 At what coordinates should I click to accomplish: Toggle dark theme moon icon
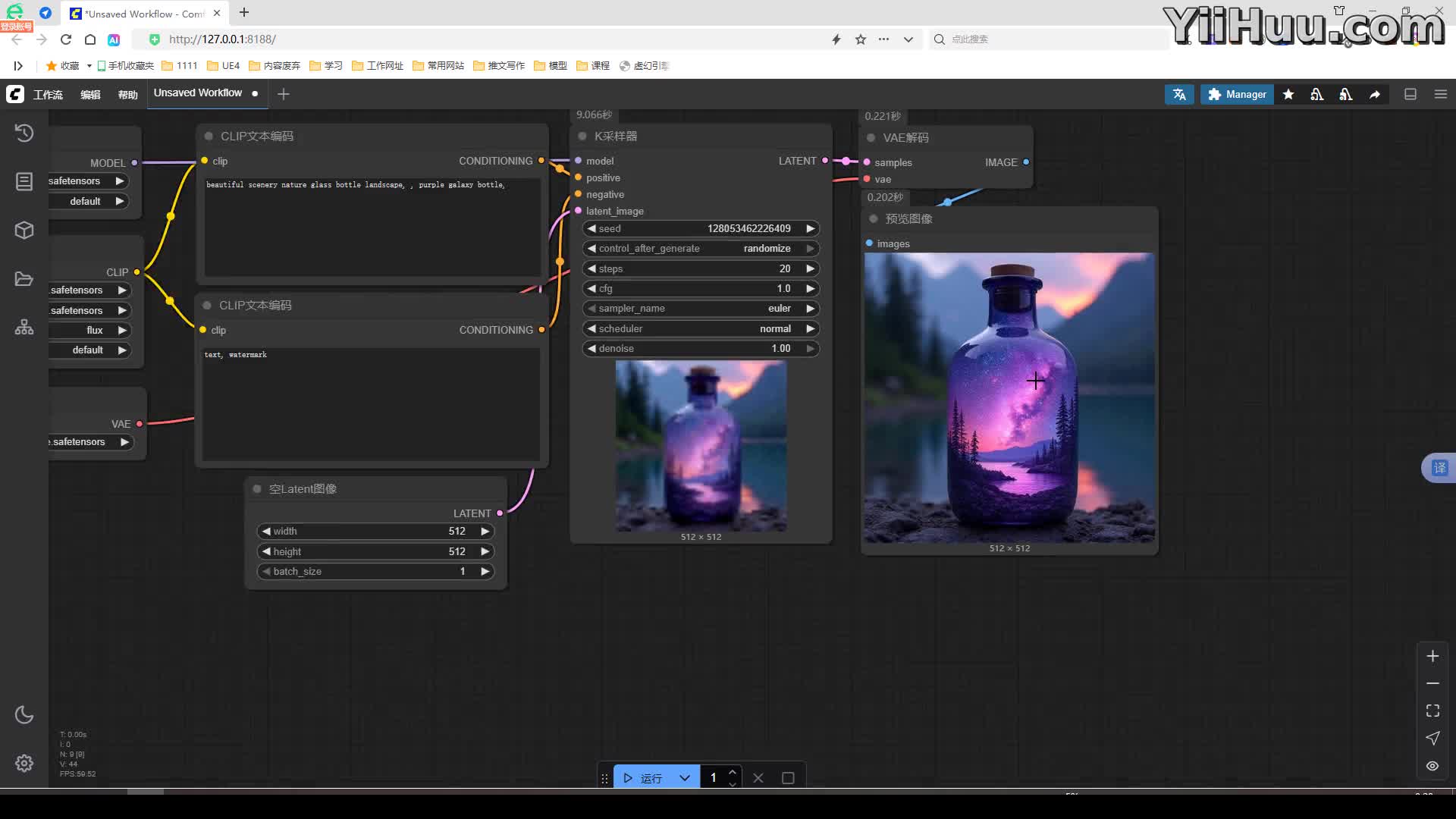click(24, 714)
